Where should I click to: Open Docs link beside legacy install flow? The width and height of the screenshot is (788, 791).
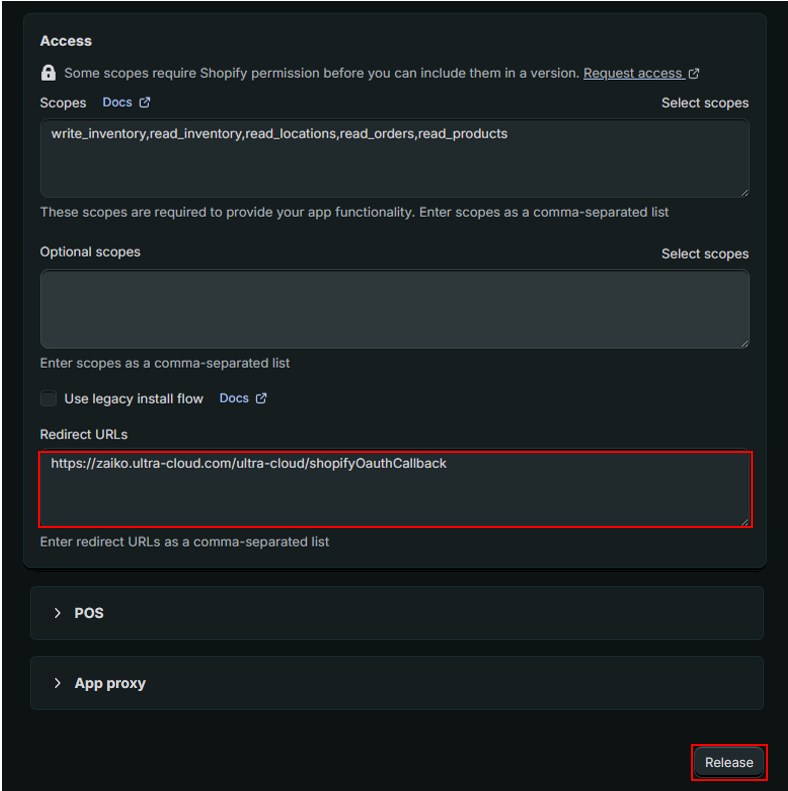point(234,398)
